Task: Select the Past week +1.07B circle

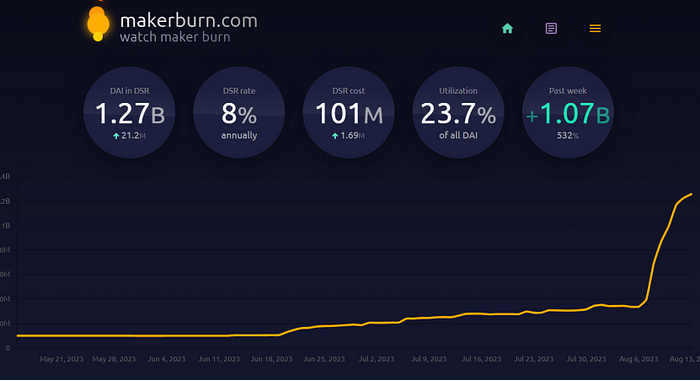Action: tap(568, 113)
